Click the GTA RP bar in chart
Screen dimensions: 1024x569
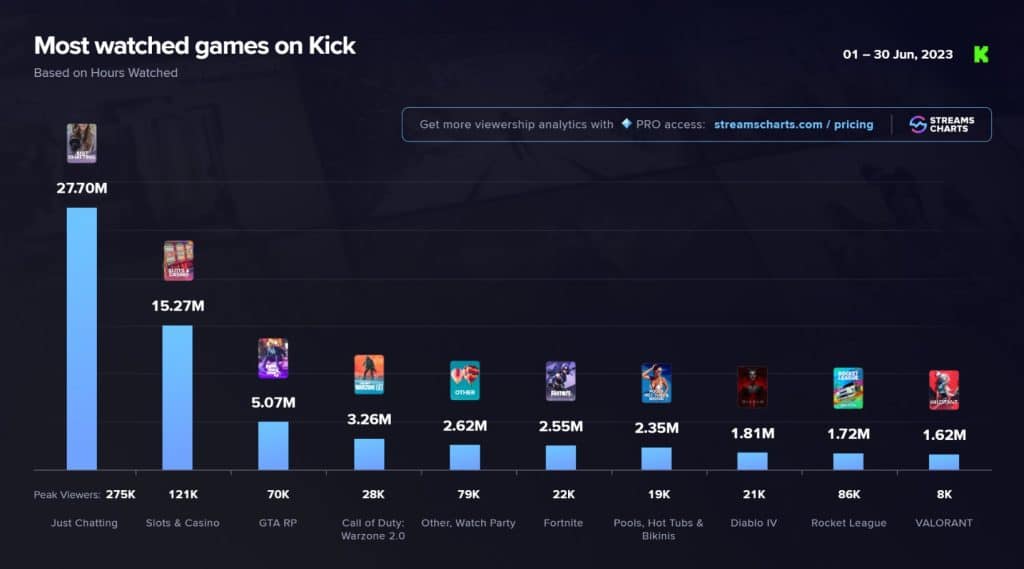coord(273,446)
